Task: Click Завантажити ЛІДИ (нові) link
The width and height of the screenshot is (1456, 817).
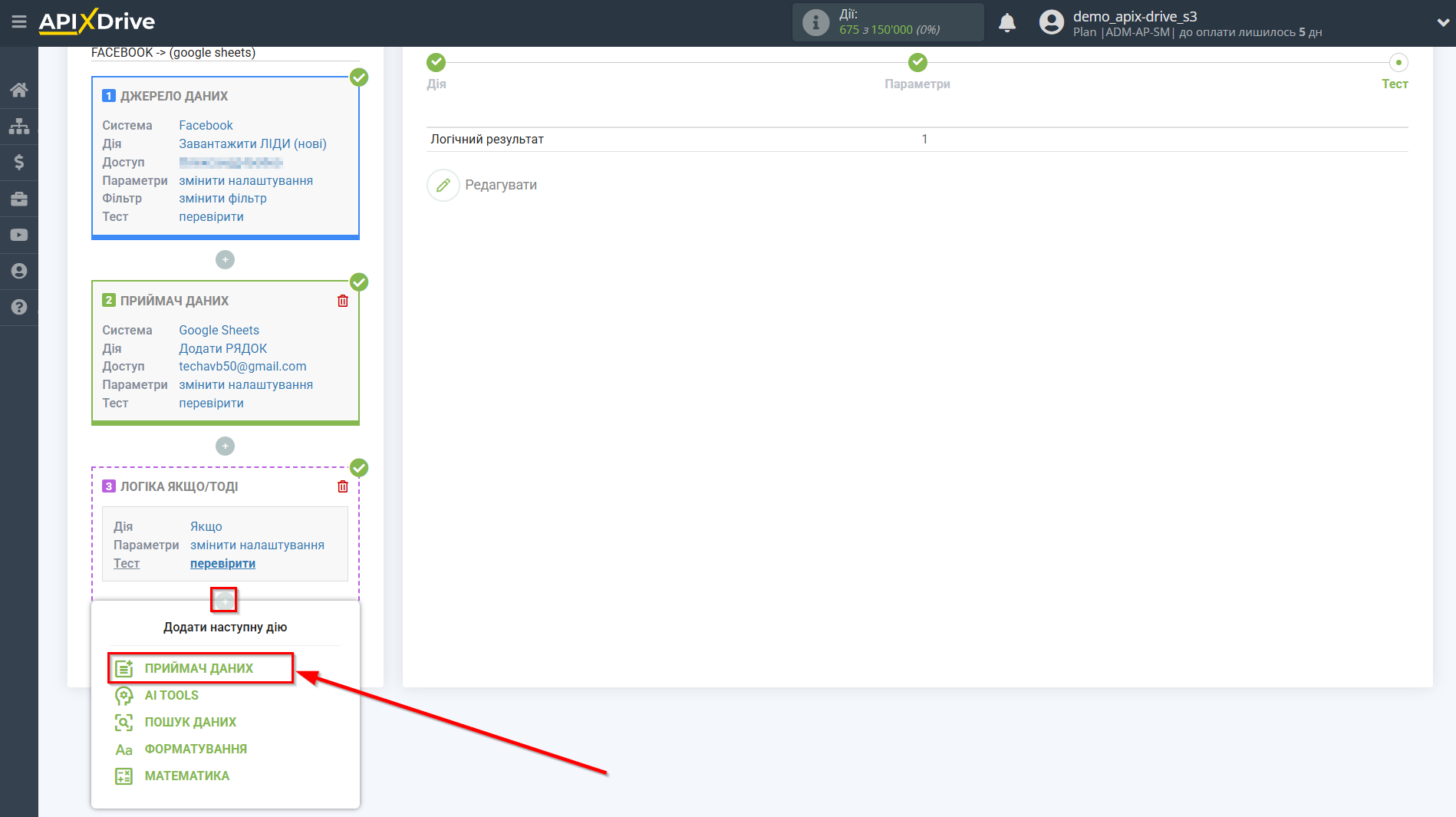Action: point(252,143)
